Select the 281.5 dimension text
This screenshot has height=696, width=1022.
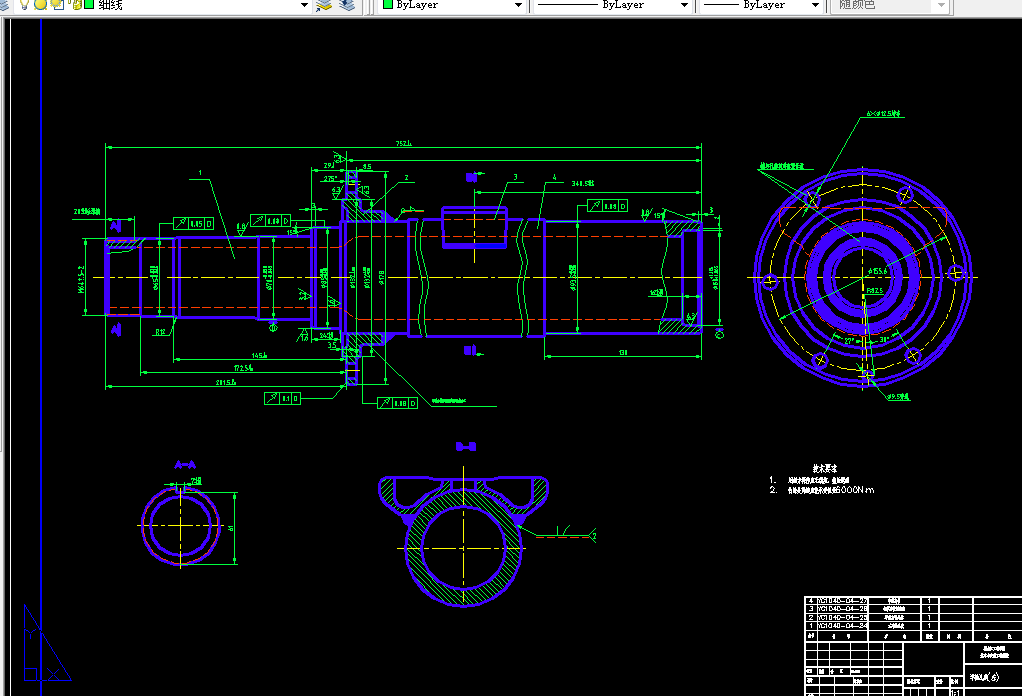pos(226,383)
